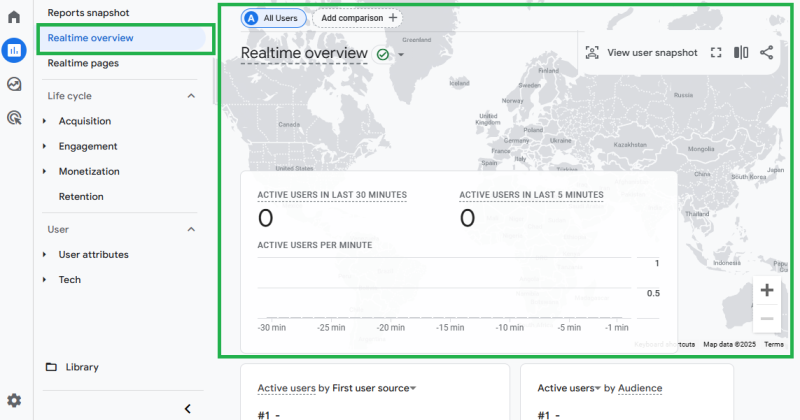Click the View user snapshot icon
This screenshot has width=800, height=420.
592,53
